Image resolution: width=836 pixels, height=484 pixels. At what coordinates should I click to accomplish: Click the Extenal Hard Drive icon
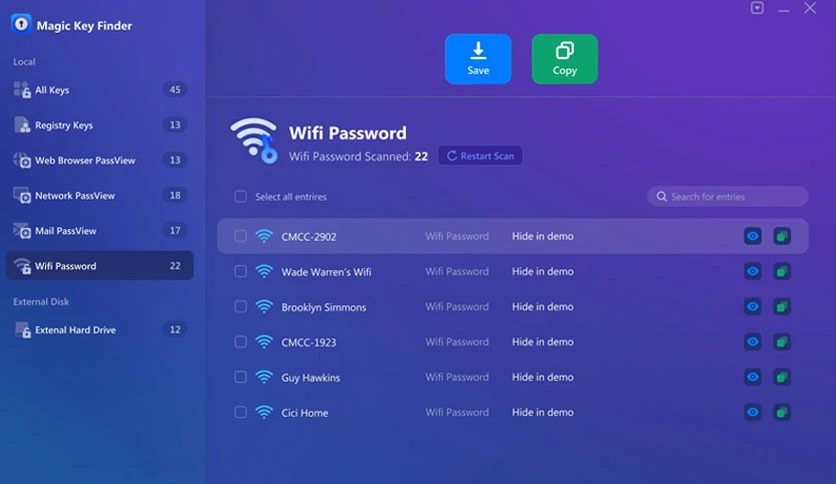pos(22,330)
